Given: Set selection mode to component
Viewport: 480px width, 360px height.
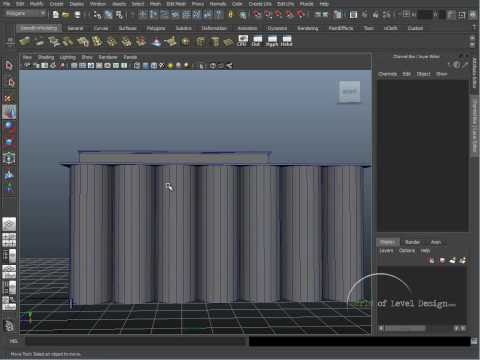Looking at the screenshot, I should click(119, 14).
